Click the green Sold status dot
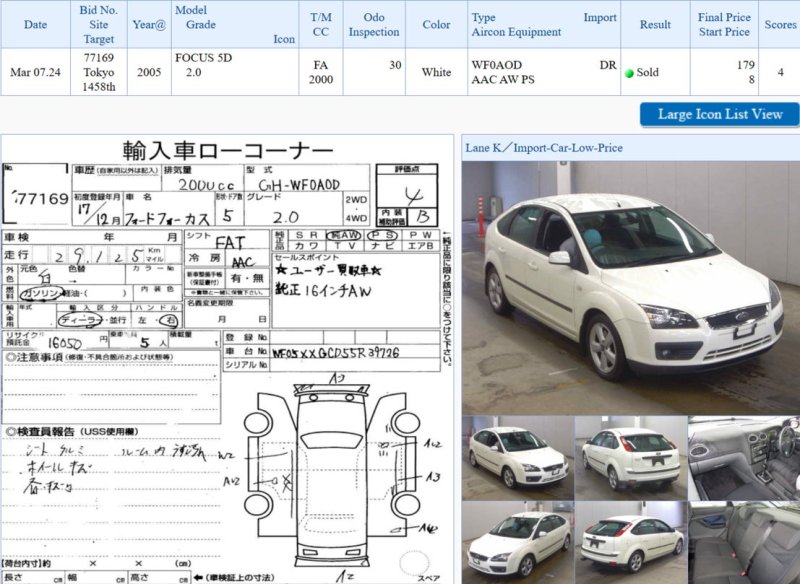Image resolution: width=800 pixels, height=584 pixels. click(x=629, y=73)
